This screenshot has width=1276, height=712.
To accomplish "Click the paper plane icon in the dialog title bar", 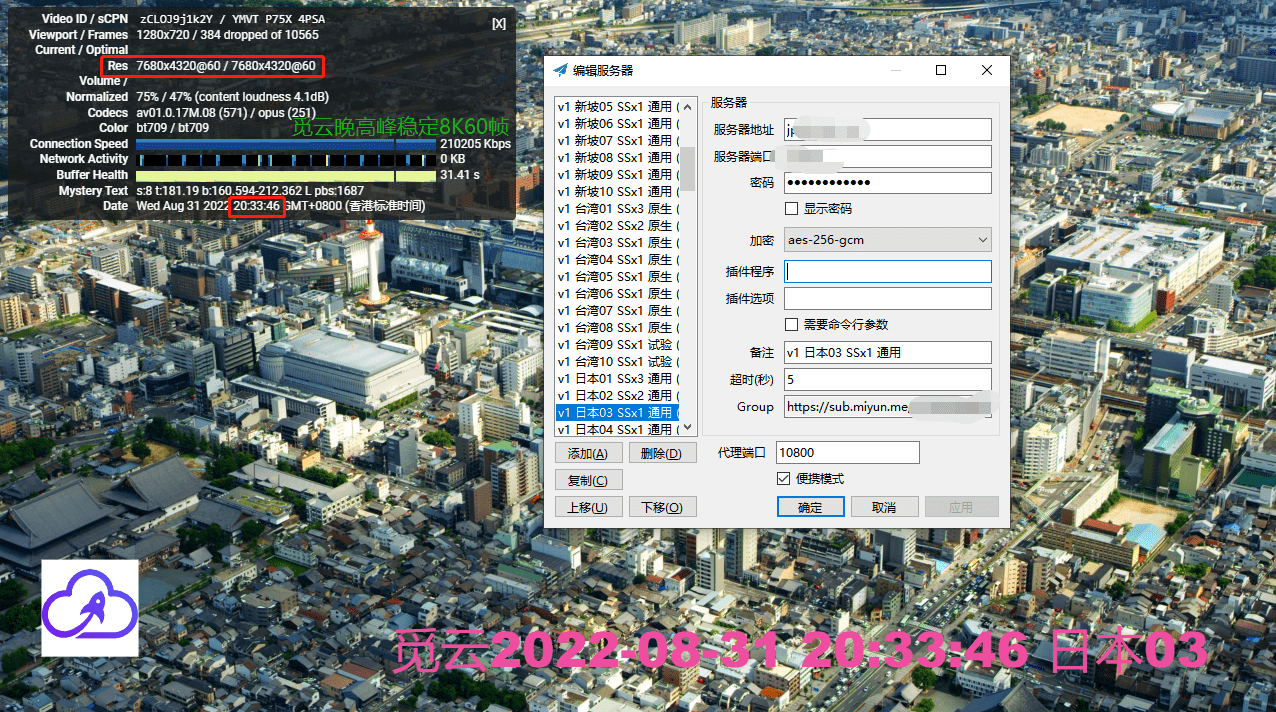I will (x=560, y=70).
